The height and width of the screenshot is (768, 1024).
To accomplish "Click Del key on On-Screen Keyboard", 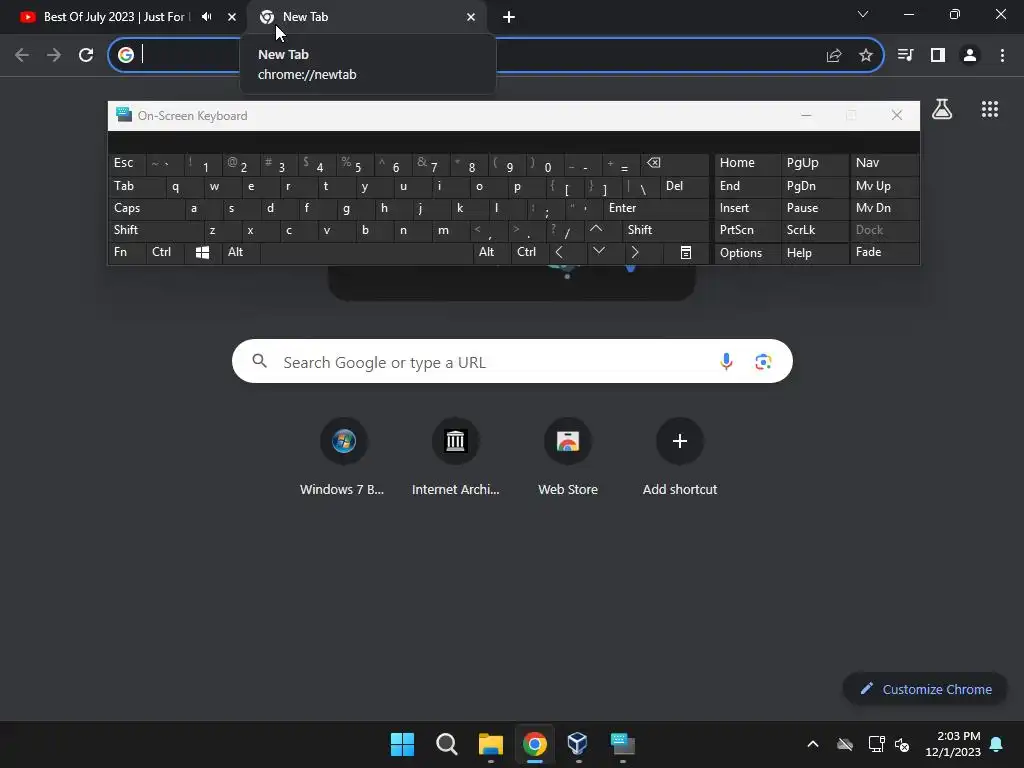I will (684, 187).
